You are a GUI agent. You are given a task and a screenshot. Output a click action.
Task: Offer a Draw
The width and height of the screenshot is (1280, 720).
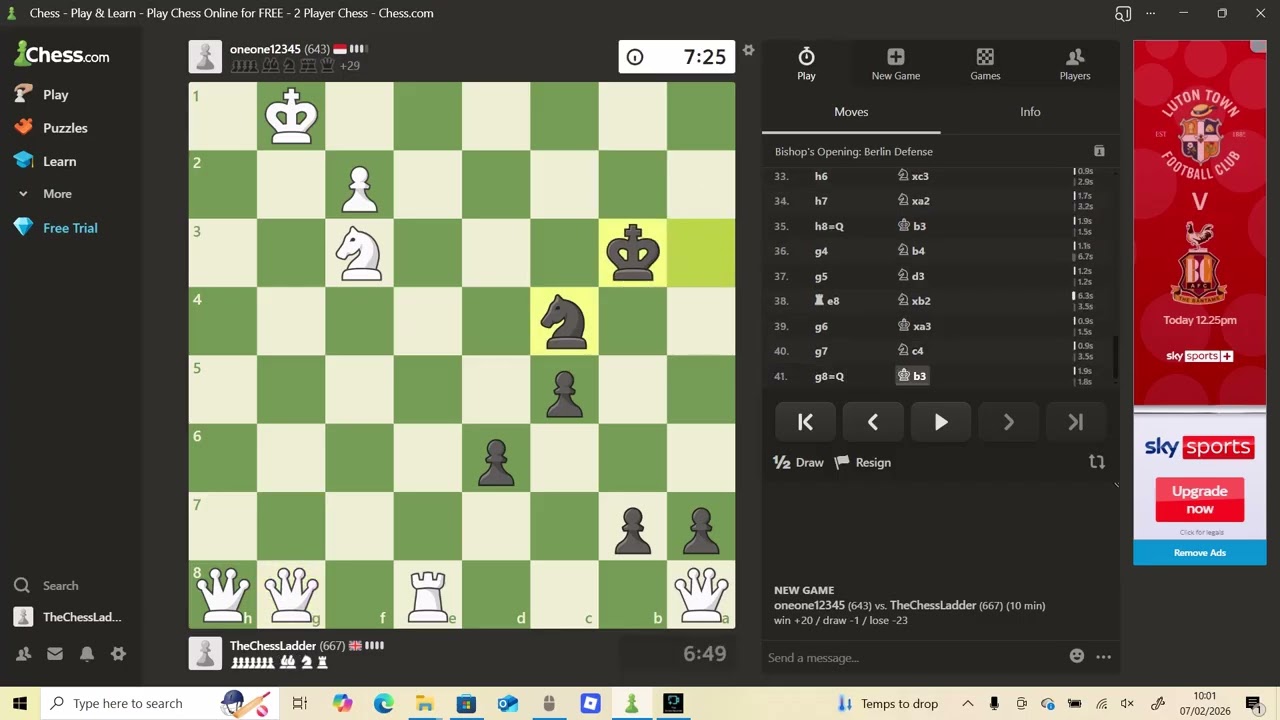coord(798,462)
